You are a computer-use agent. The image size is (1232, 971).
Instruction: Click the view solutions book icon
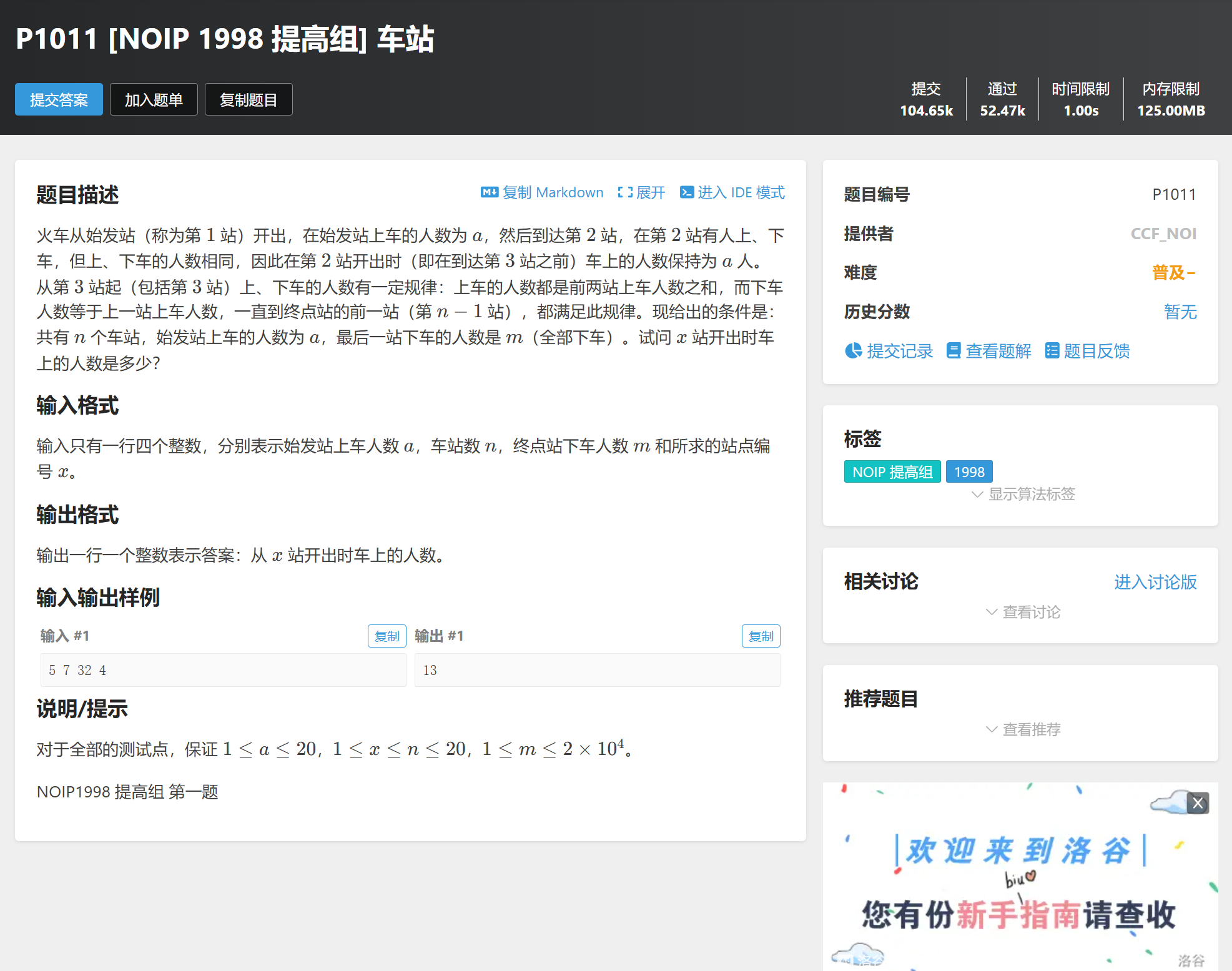pos(953,351)
